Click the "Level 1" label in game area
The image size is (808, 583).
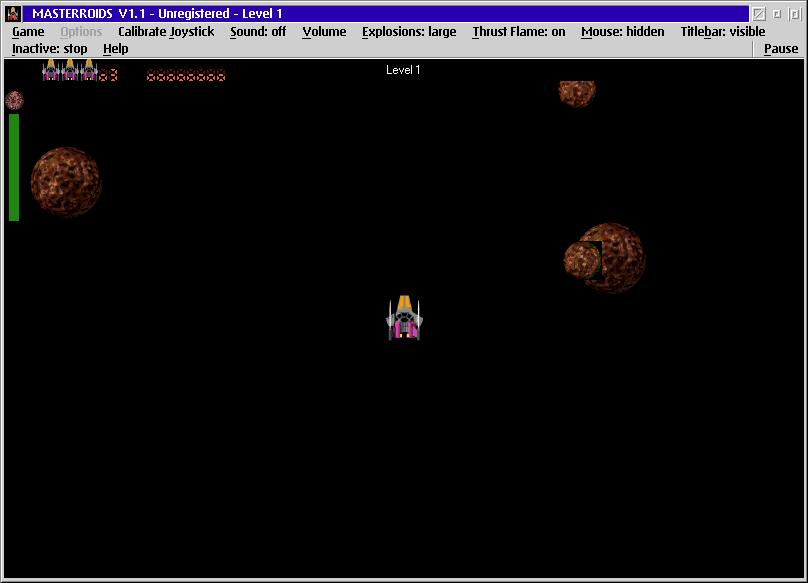pyautogui.click(x=403, y=70)
